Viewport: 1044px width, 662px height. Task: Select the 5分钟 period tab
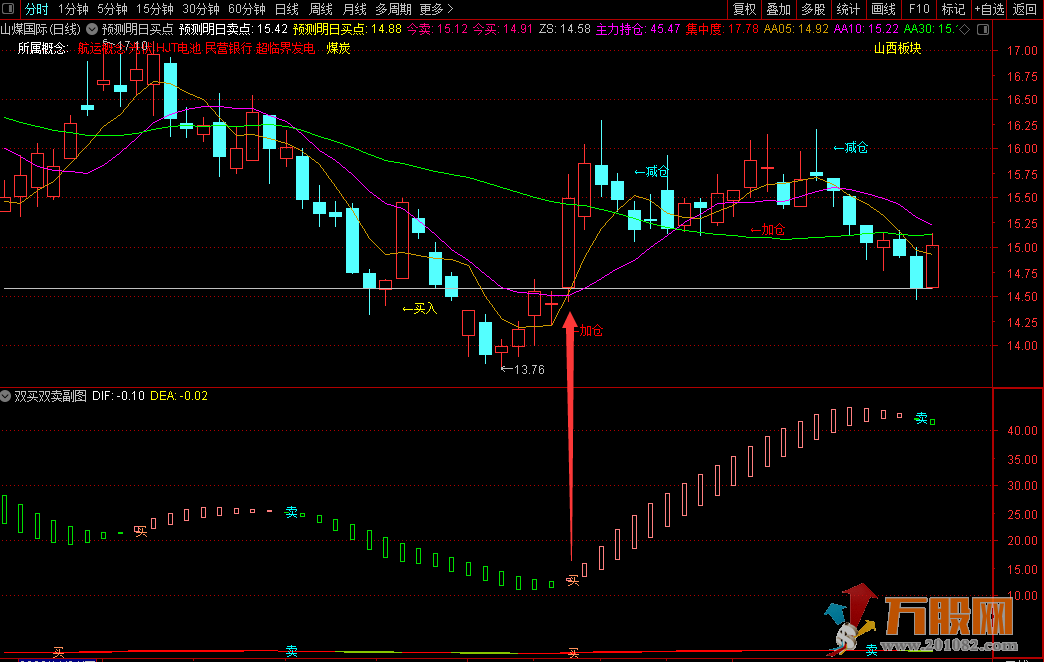(x=112, y=9)
